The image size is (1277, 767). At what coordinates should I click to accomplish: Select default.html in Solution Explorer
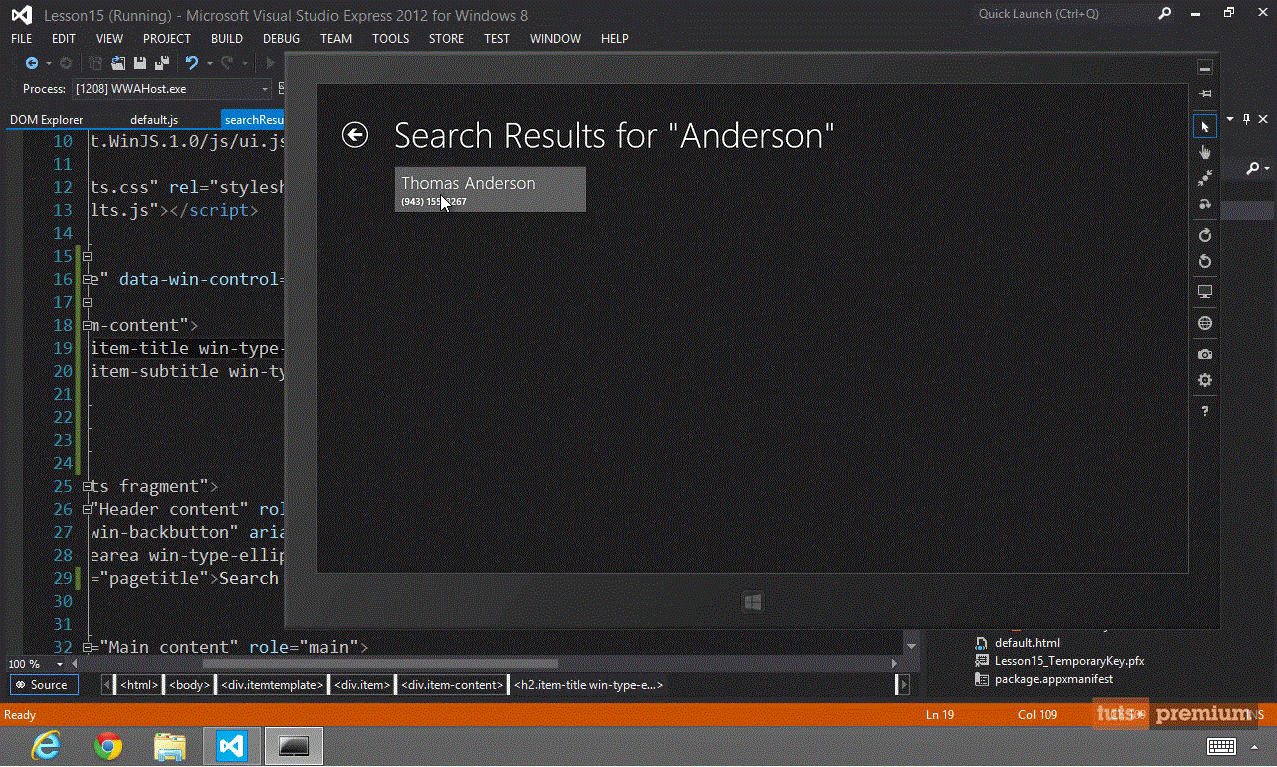click(1027, 643)
